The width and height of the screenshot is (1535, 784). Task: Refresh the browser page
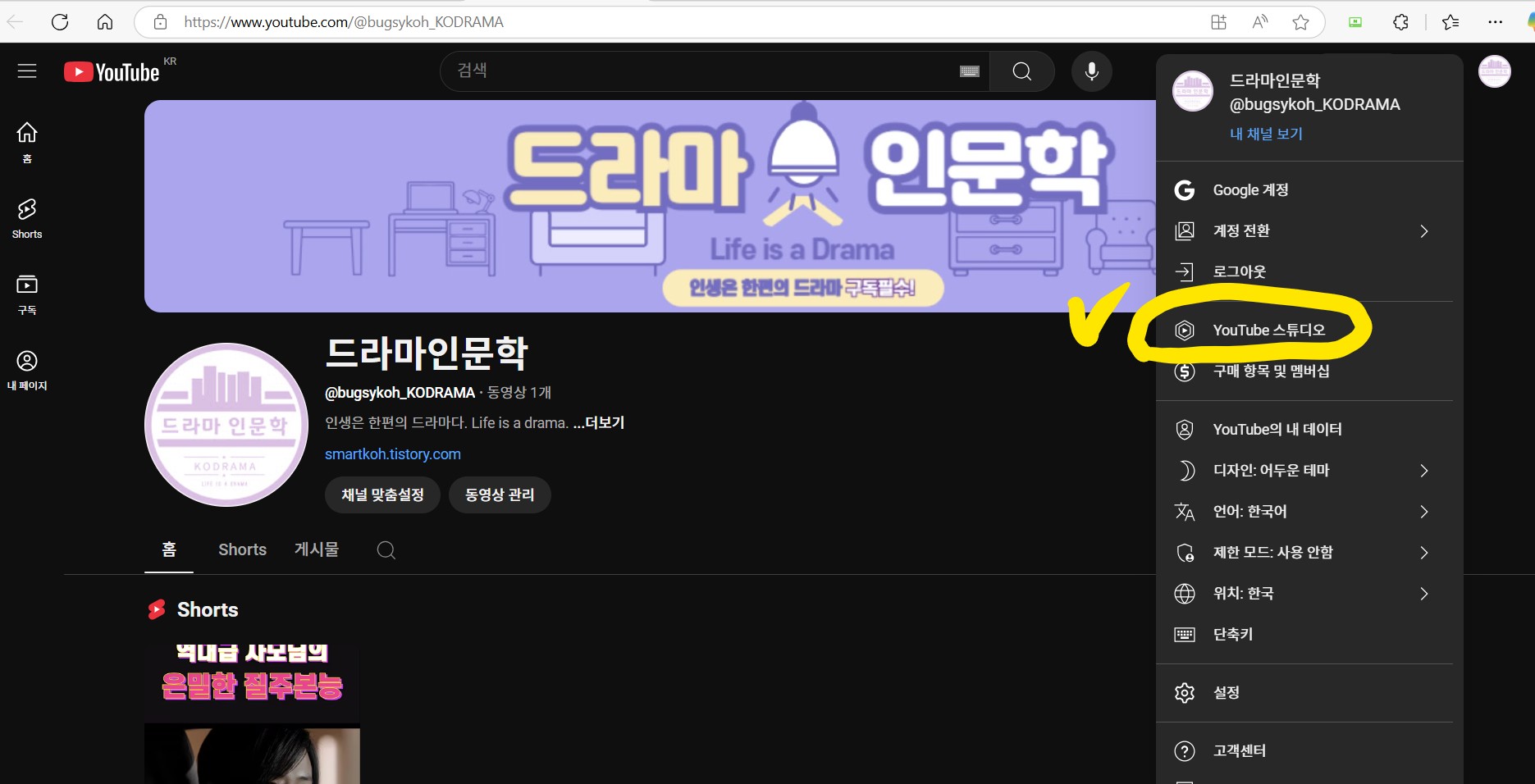click(60, 22)
